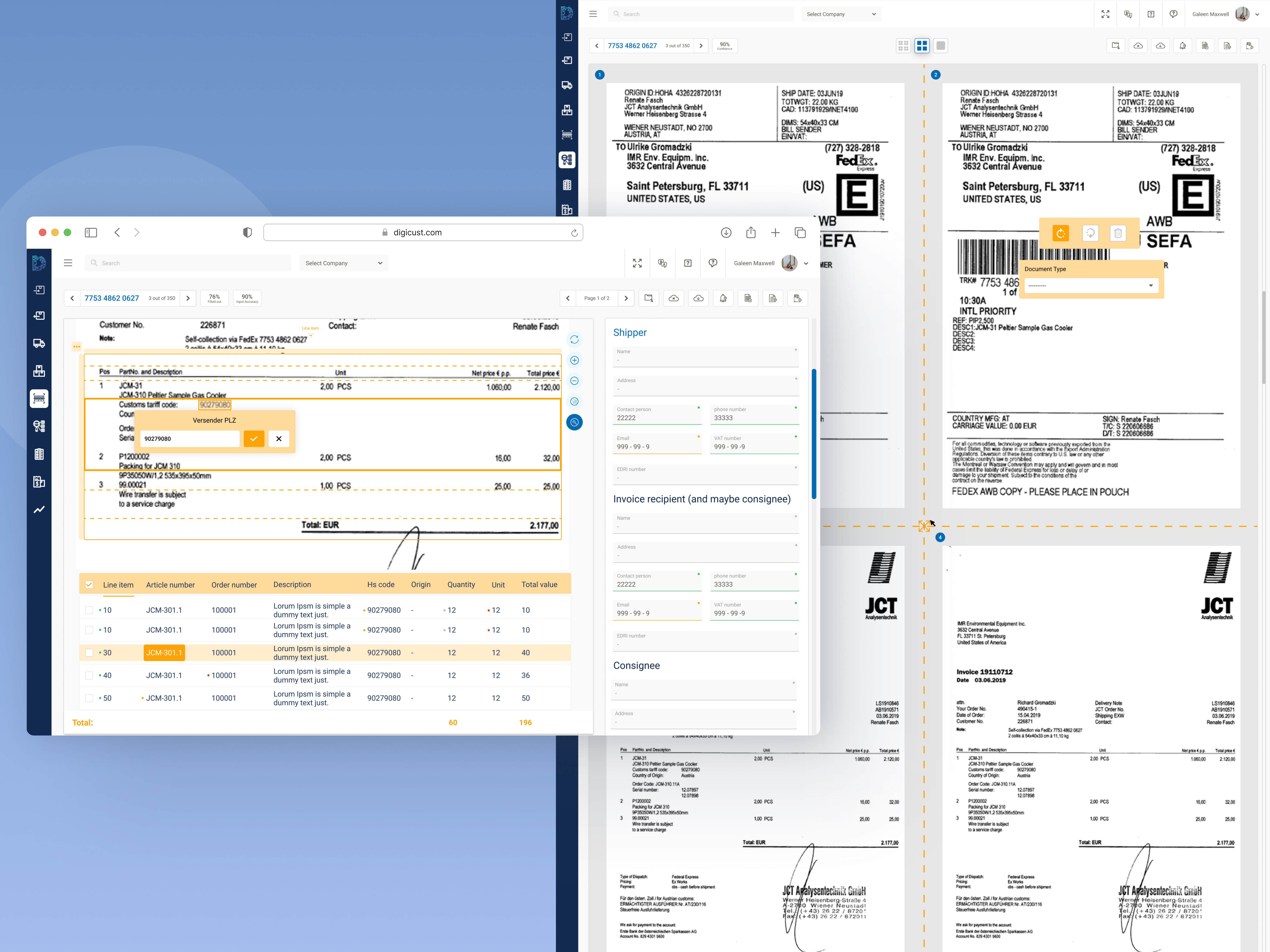Expand Galeen Maxwell user menu in front window
1270x952 pixels.
[806, 263]
